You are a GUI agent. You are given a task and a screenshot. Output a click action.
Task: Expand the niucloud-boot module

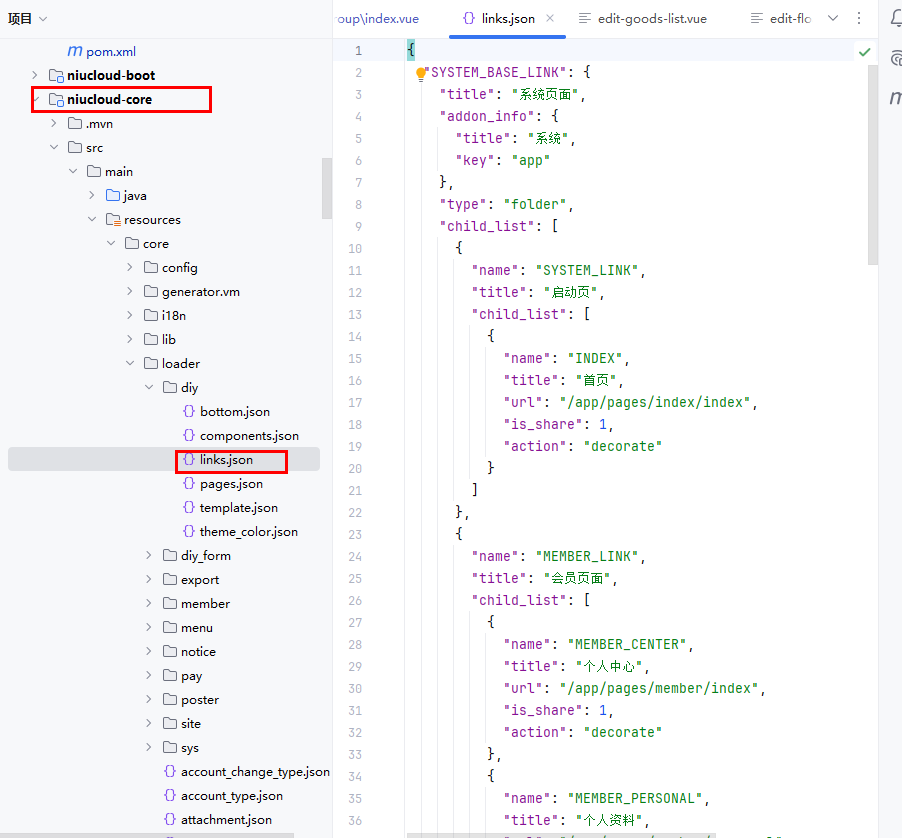[x=35, y=76]
